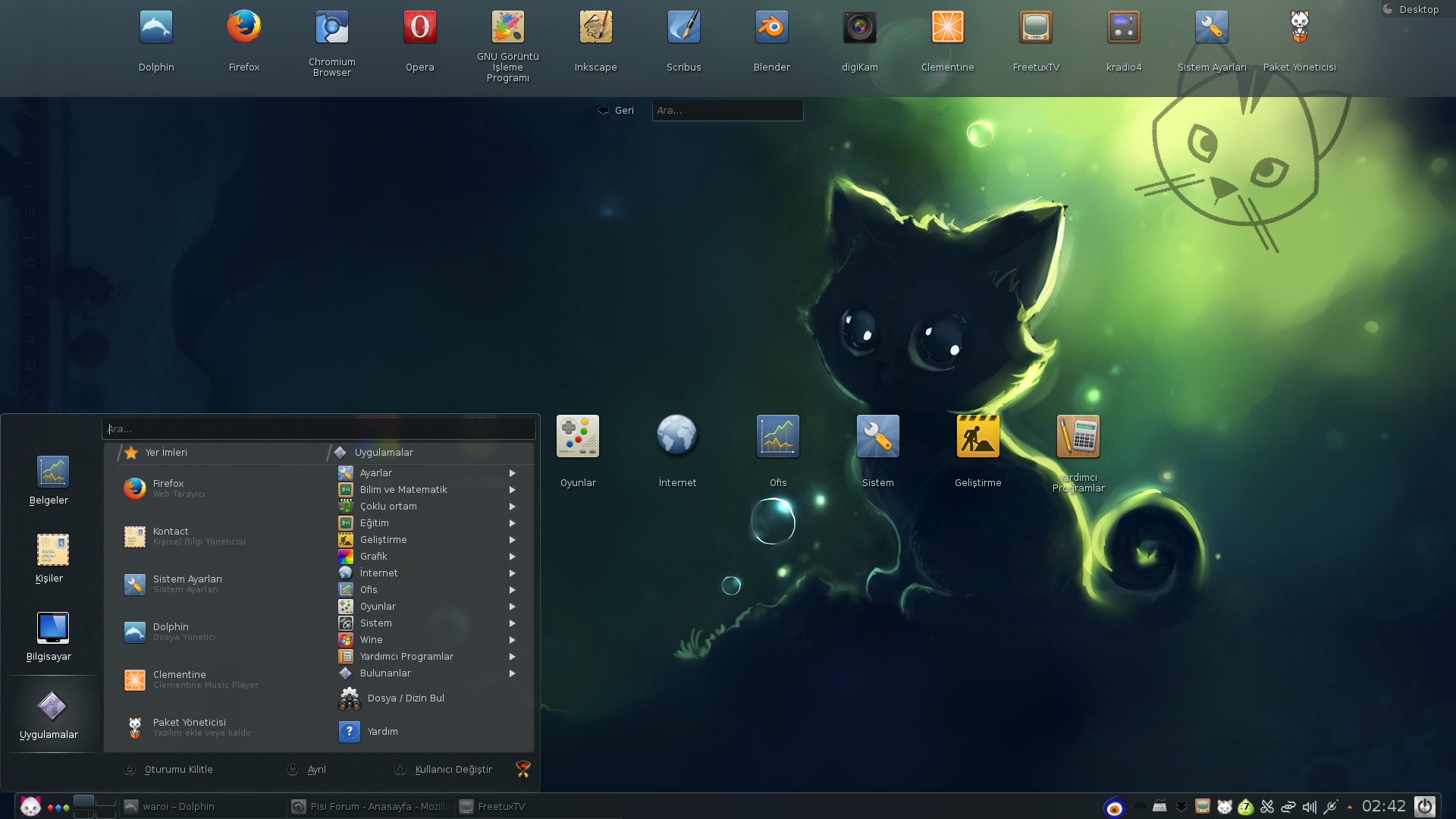Click Ayrıl at the menu bottom
1456x819 pixels.
pyautogui.click(x=315, y=769)
